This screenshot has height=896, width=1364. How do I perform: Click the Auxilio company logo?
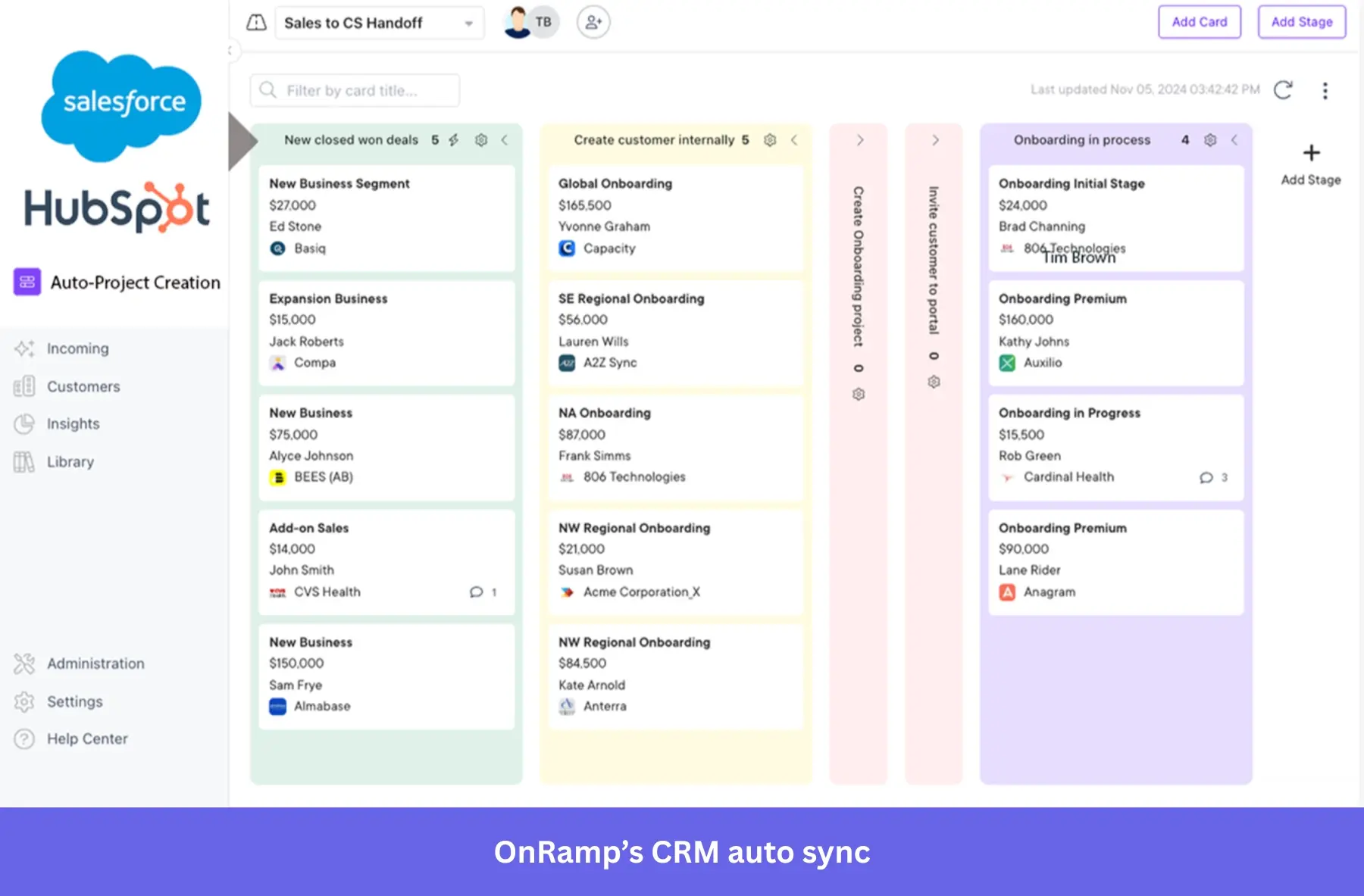point(1007,363)
